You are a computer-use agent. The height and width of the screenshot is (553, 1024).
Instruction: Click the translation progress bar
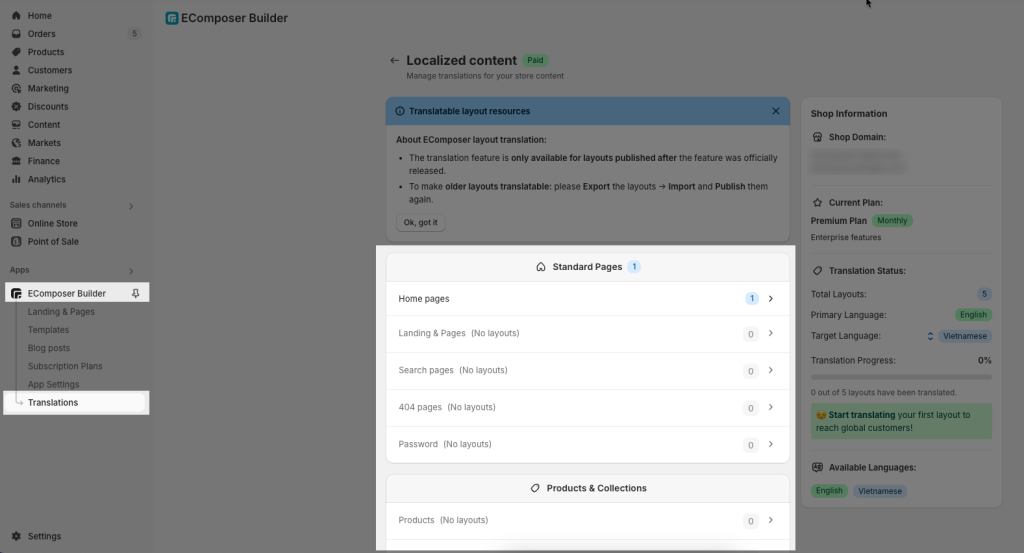901,377
